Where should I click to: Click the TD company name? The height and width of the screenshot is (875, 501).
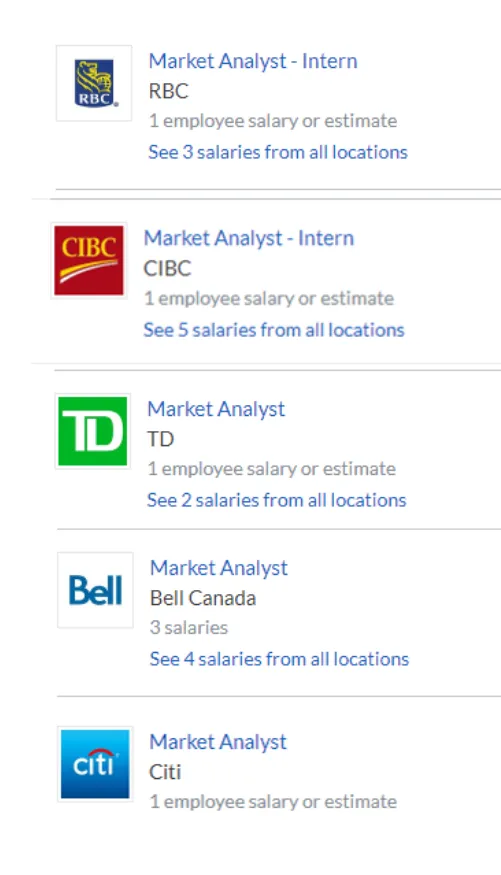pos(161,439)
